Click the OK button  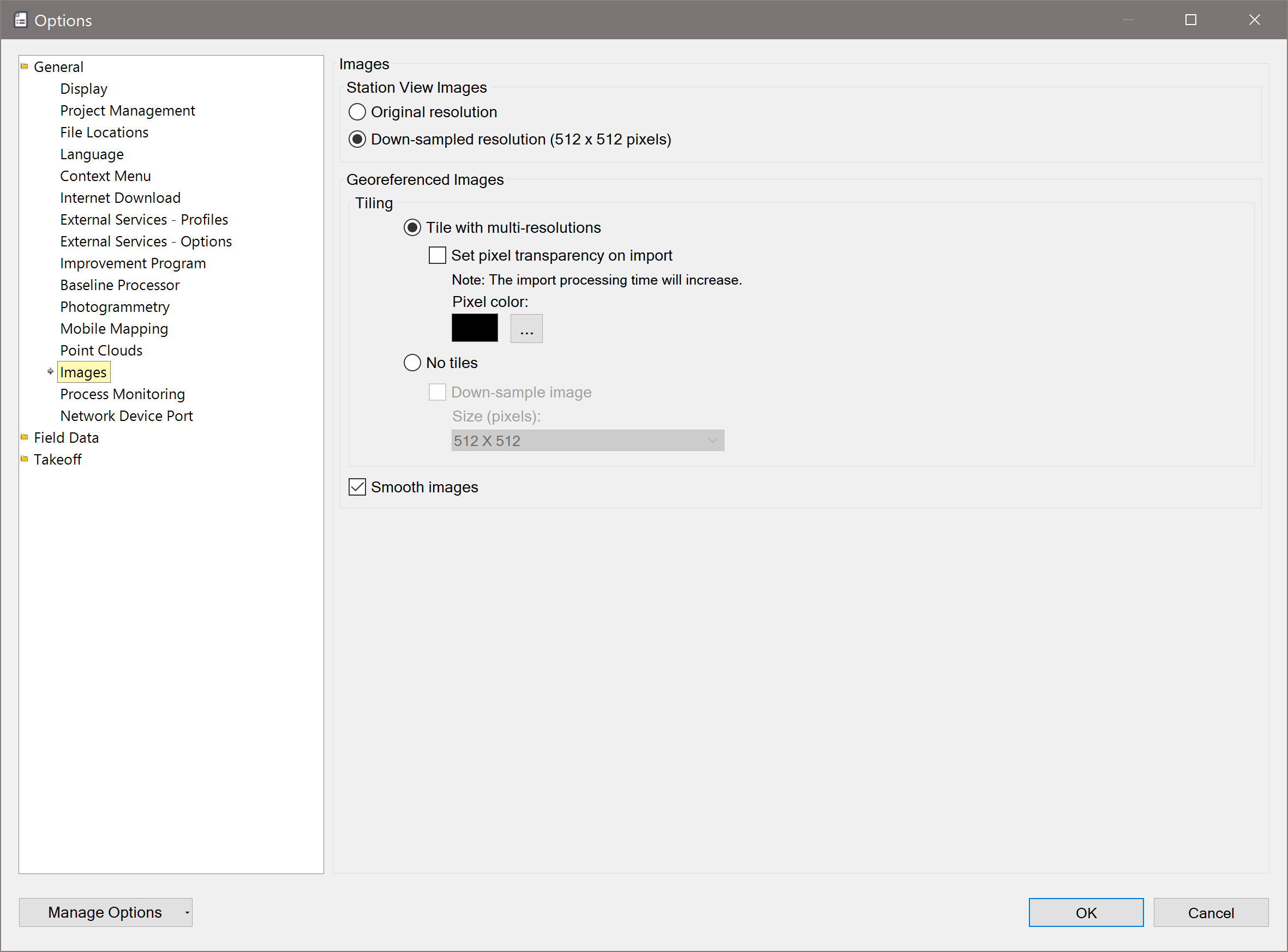1086,912
